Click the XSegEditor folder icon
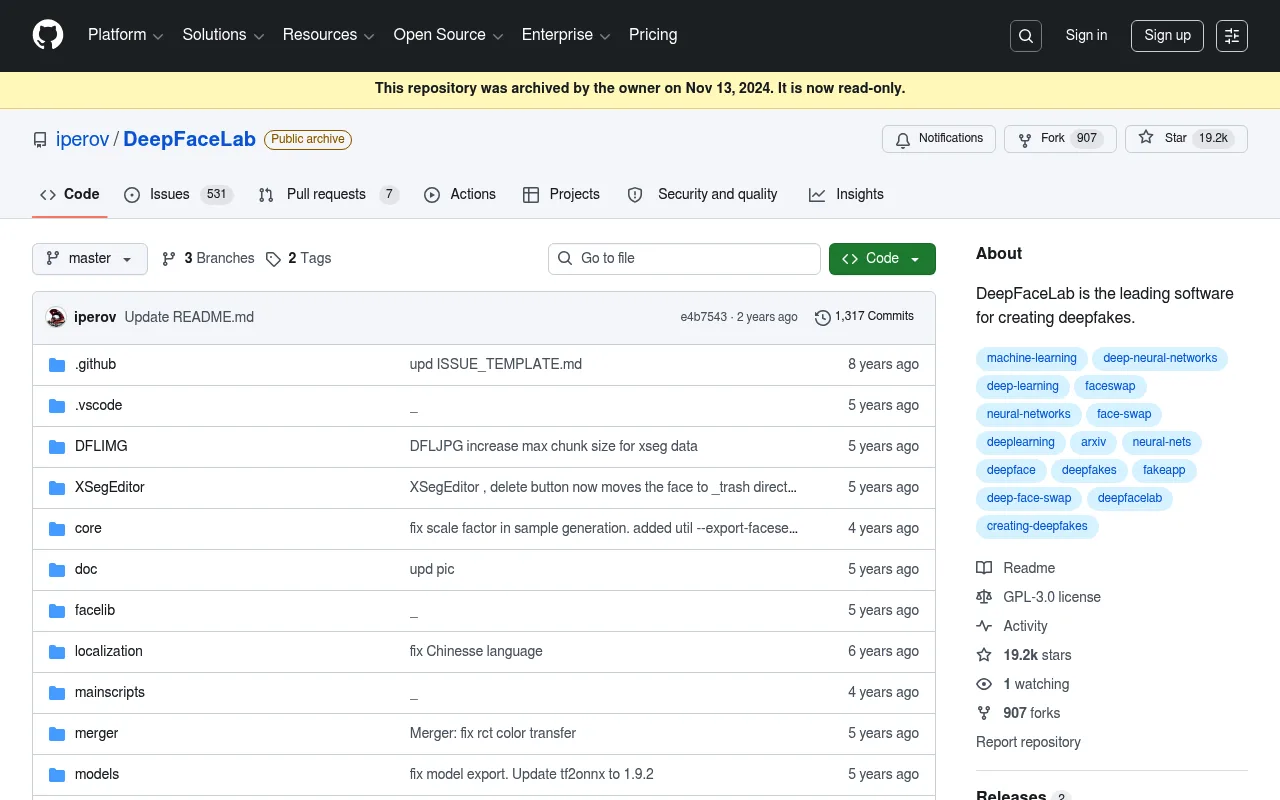Image resolution: width=1280 pixels, height=800 pixels. click(x=57, y=488)
